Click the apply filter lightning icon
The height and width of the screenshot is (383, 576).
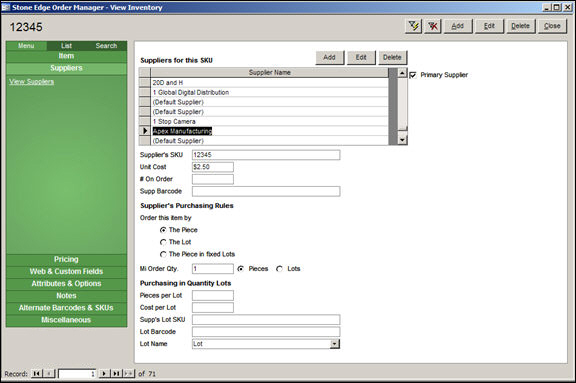point(414,26)
